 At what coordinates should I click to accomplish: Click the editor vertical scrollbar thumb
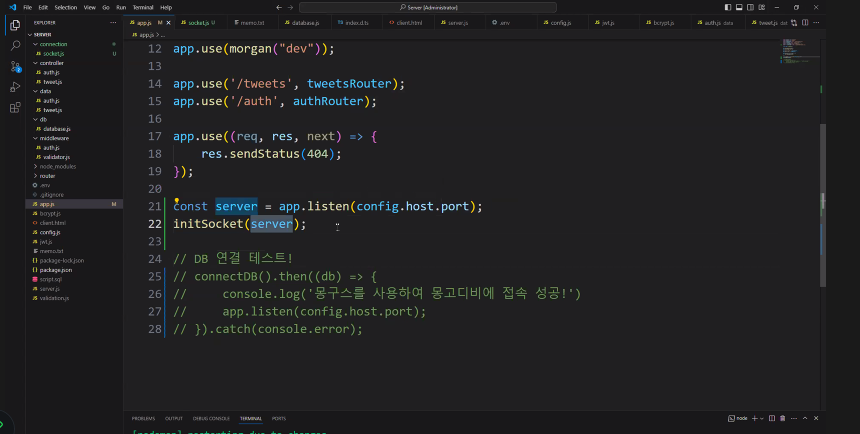[823, 205]
